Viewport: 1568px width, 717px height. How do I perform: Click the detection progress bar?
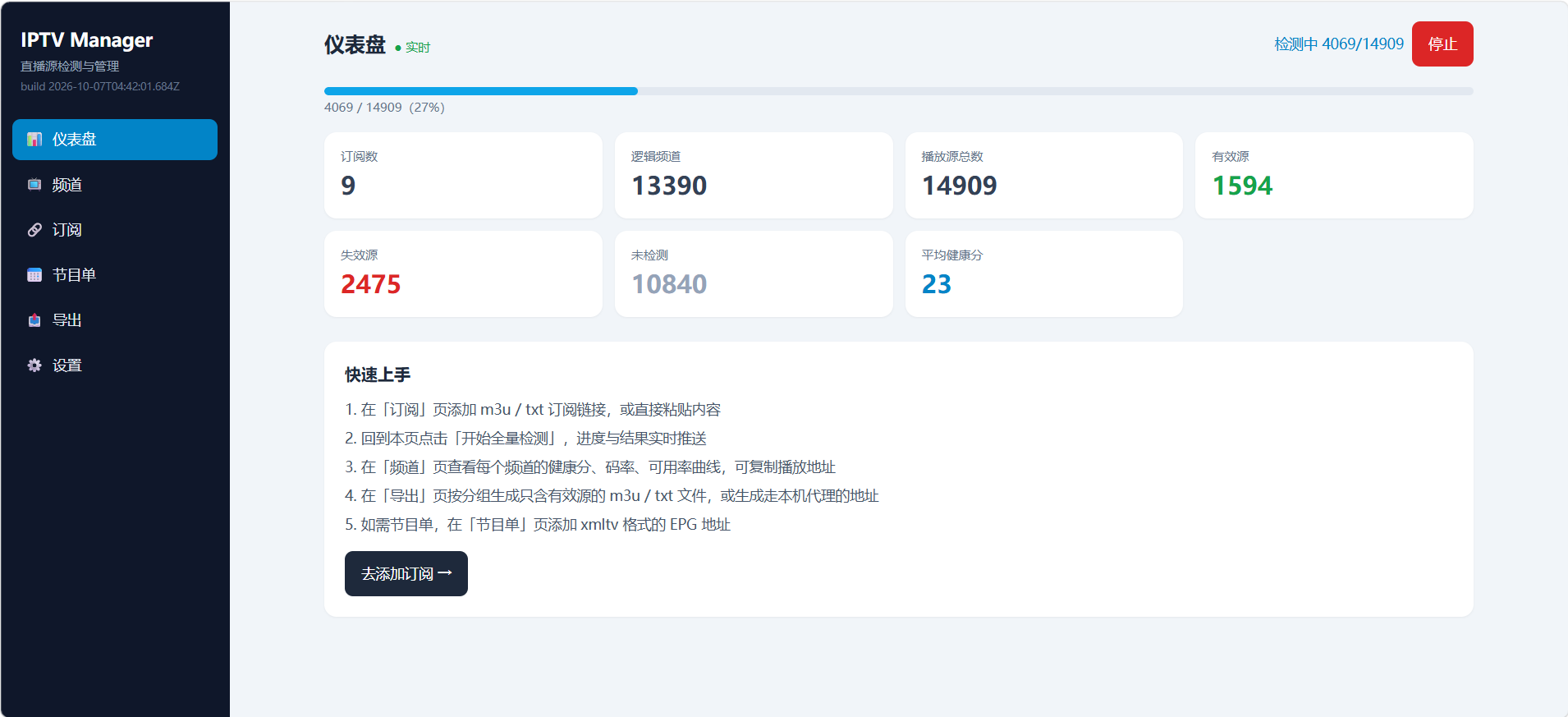point(899,91)
